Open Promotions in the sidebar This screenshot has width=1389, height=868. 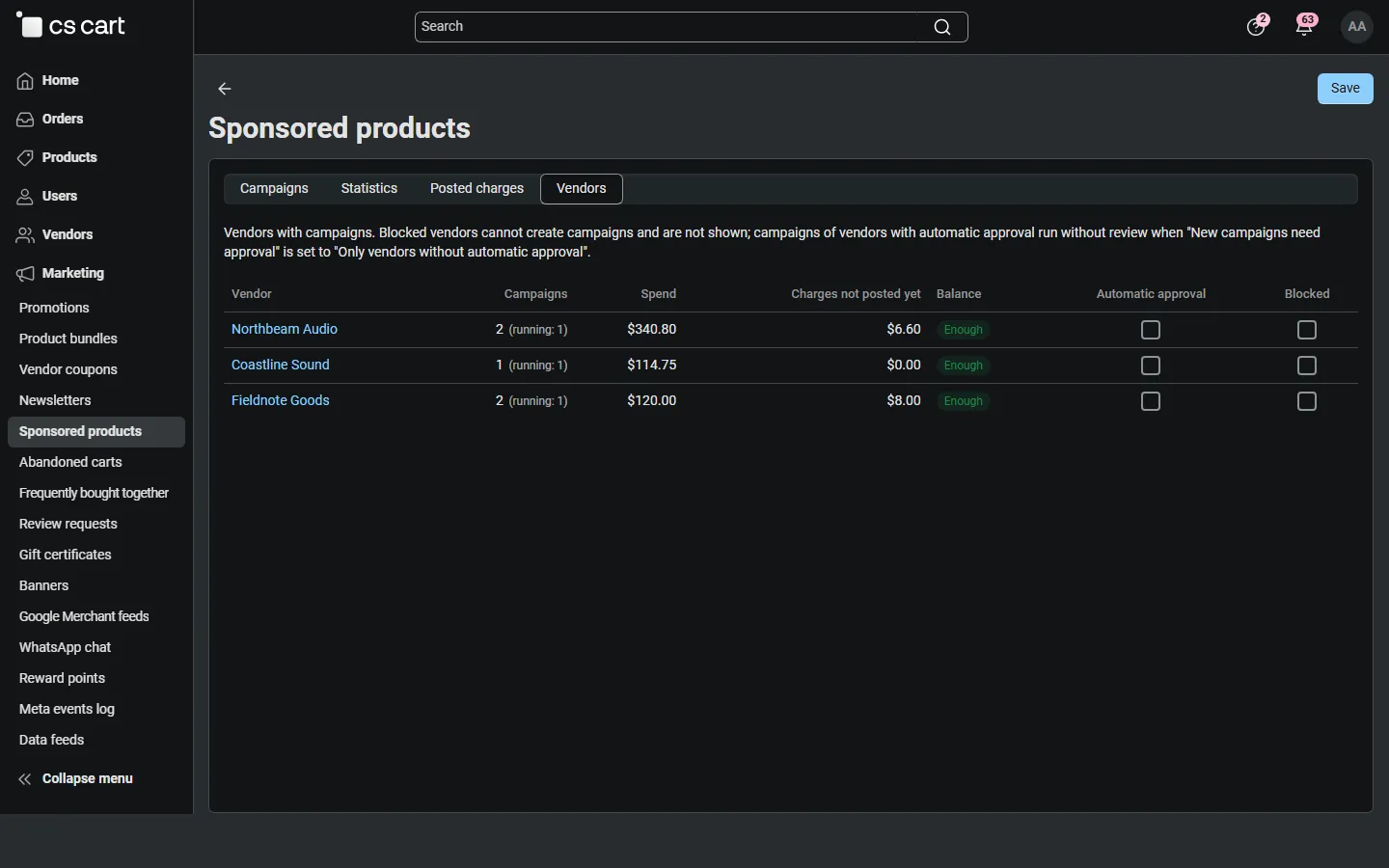click(x=54, y=309)
